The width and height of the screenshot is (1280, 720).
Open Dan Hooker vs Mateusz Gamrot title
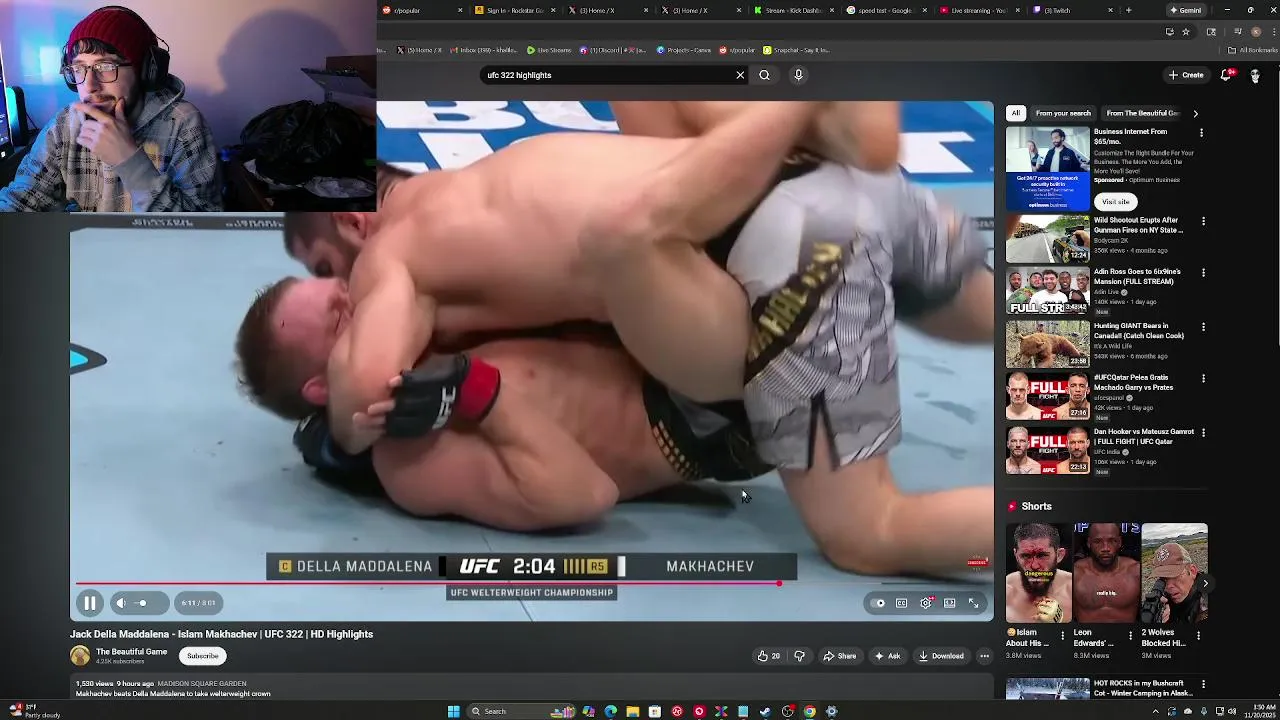pyautogui.click(x=1143, y=436)
